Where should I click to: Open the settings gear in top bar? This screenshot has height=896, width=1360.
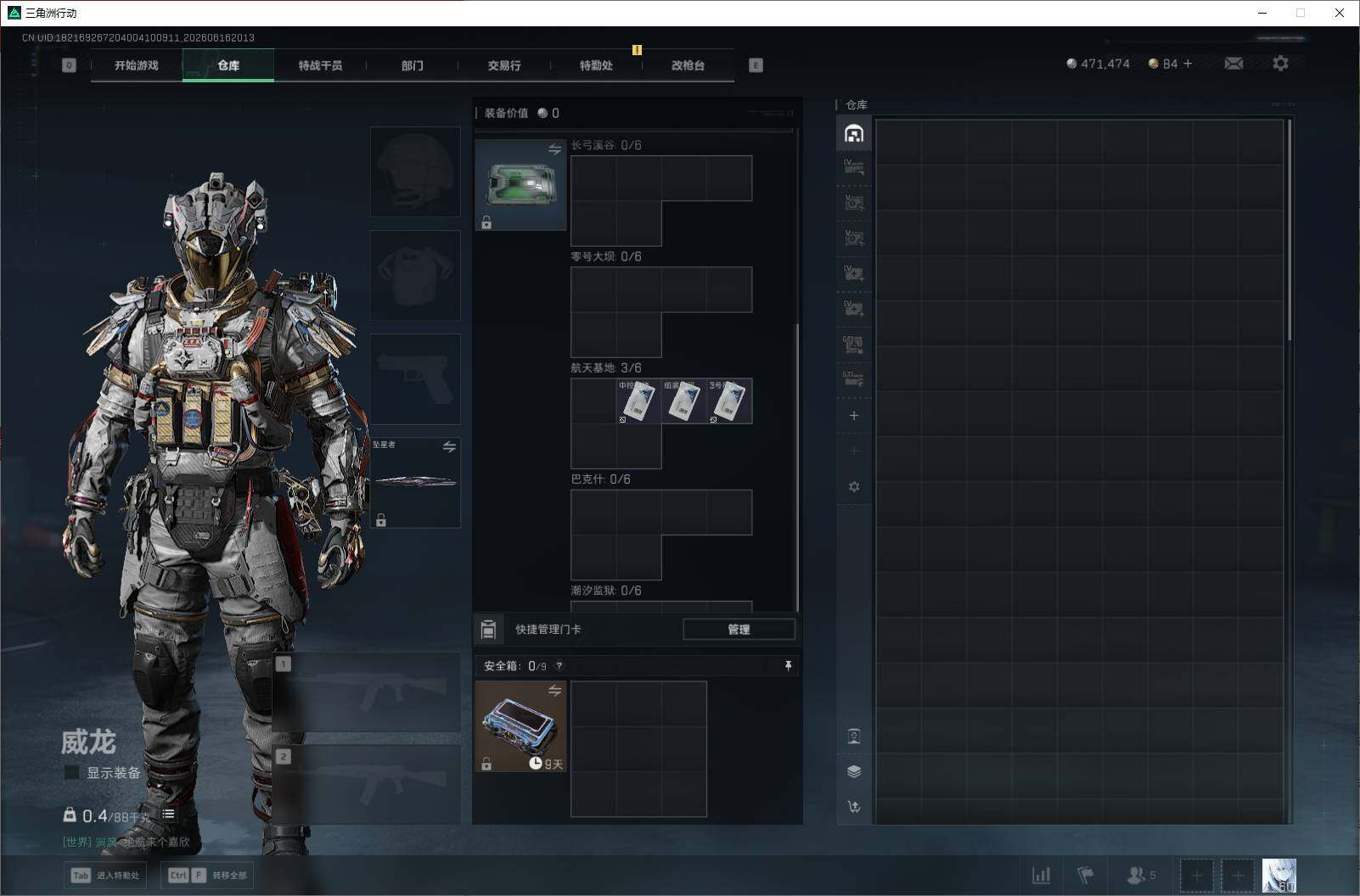pyautogui.click(x=1280, y=64)
